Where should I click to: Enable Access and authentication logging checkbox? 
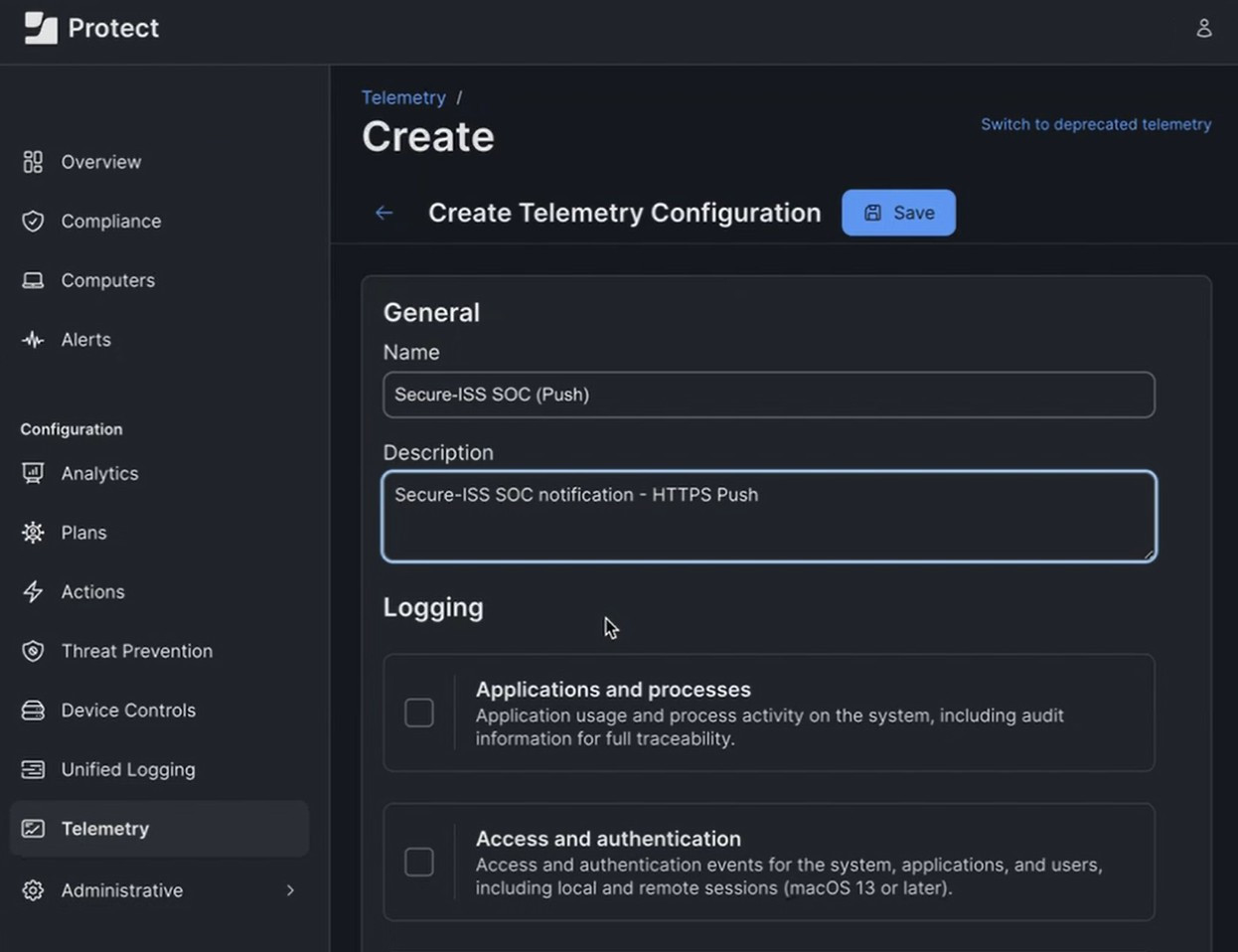[419, 862]
